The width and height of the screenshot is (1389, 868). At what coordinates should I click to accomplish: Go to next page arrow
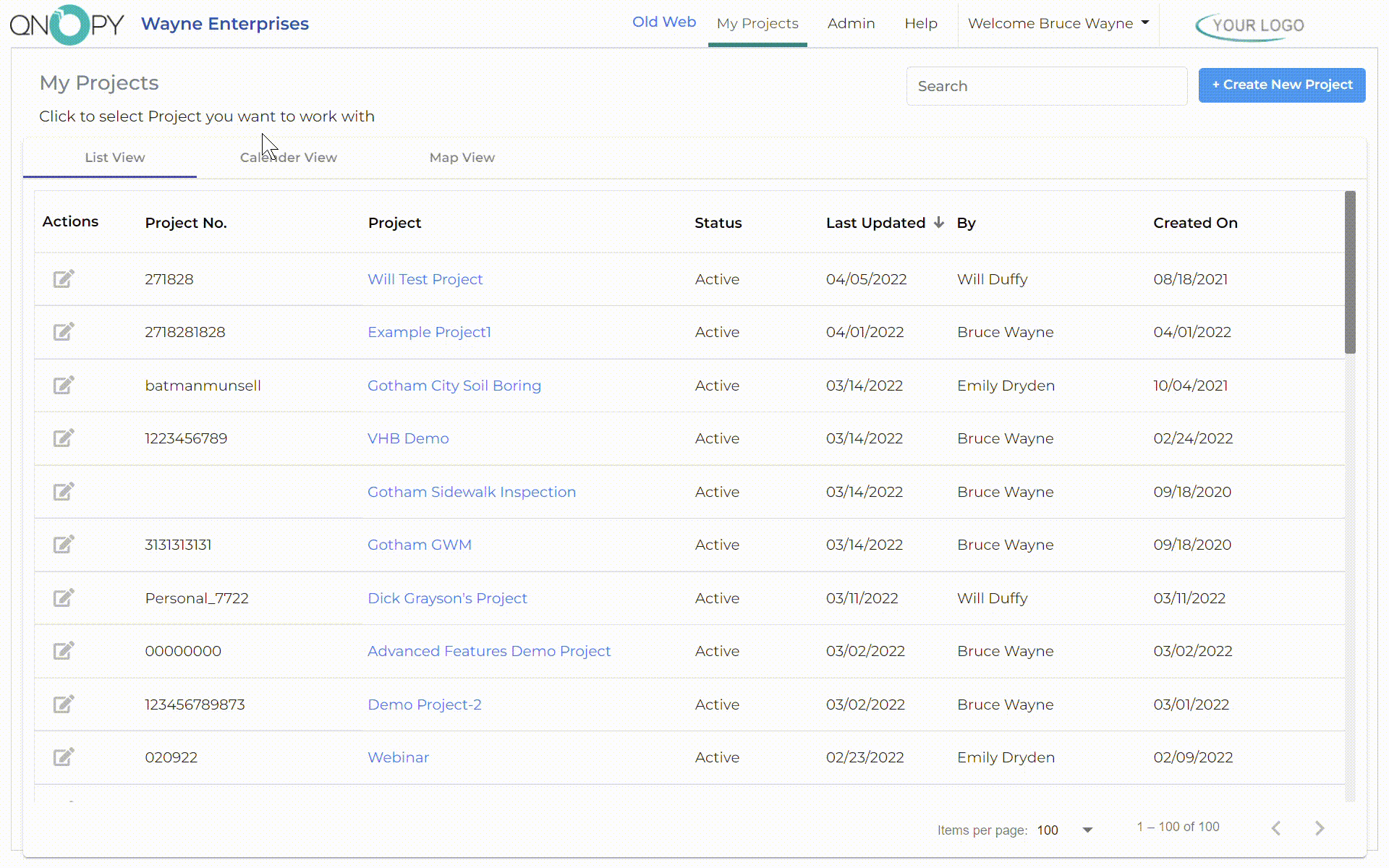pos(1320,828)
